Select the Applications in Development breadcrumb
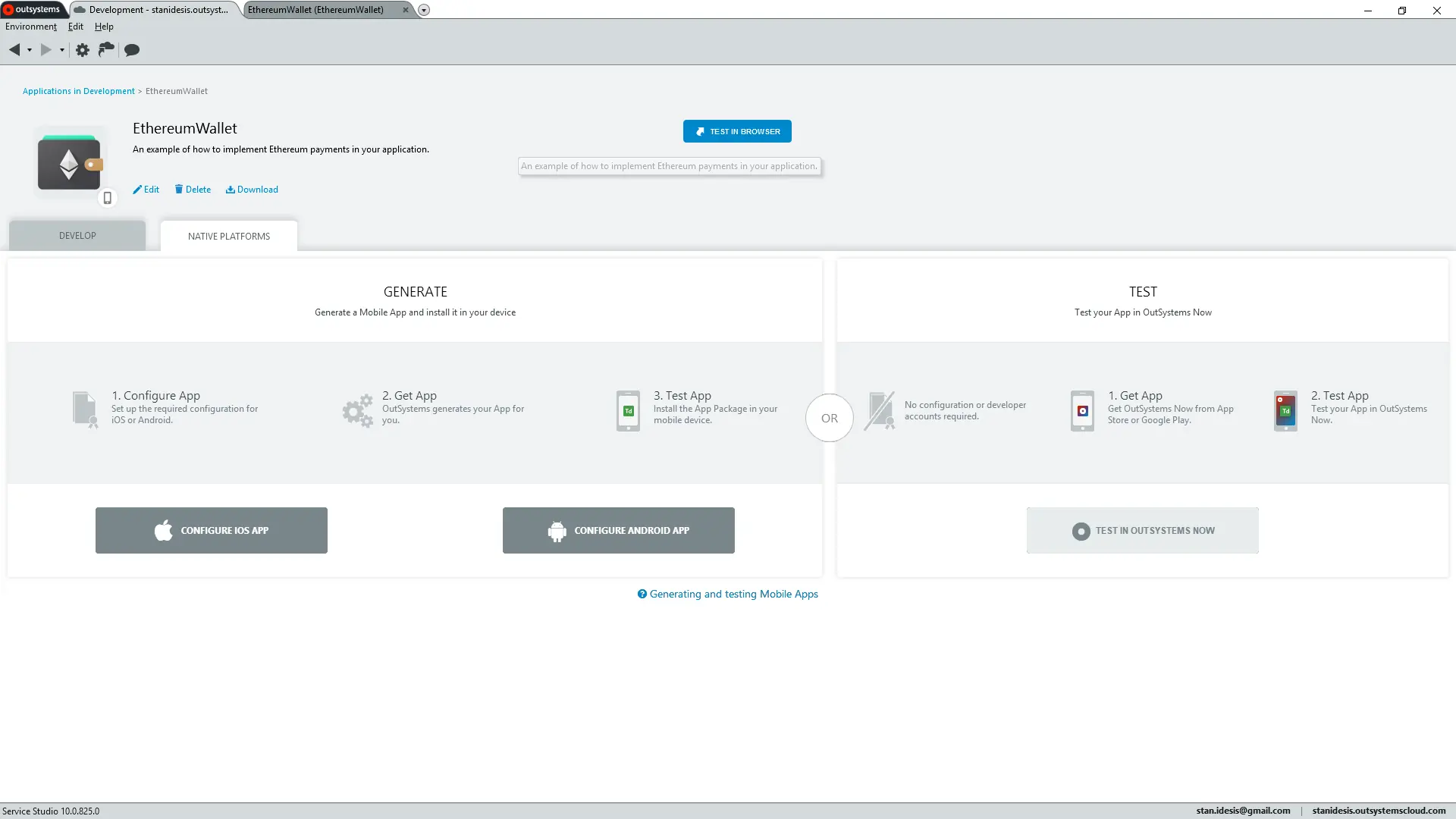The height and width of the screenshot is (819, 1456). [78, 91]
